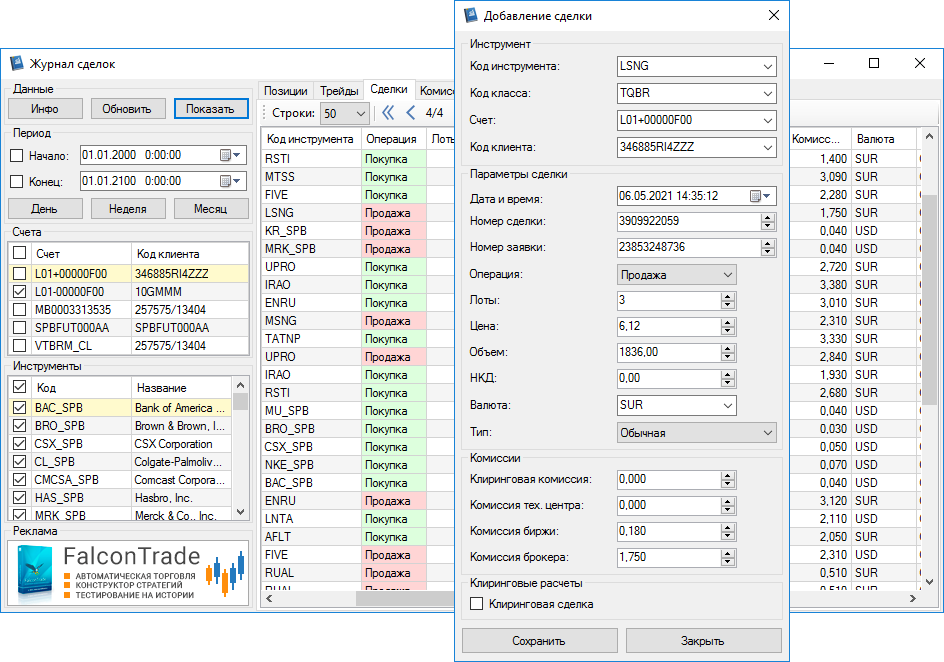Image resolution: width=944 pixels, height=662 pixels.
Task: Decrease Комиссия брокера with its down arrow
Action: tap(728, 561)
